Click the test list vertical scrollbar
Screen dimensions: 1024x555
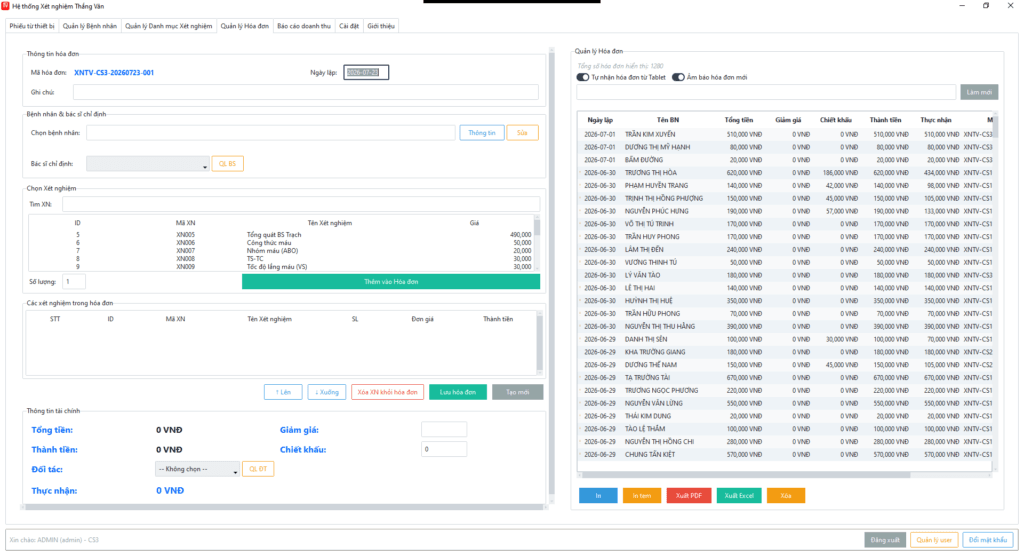pos(537,243)
